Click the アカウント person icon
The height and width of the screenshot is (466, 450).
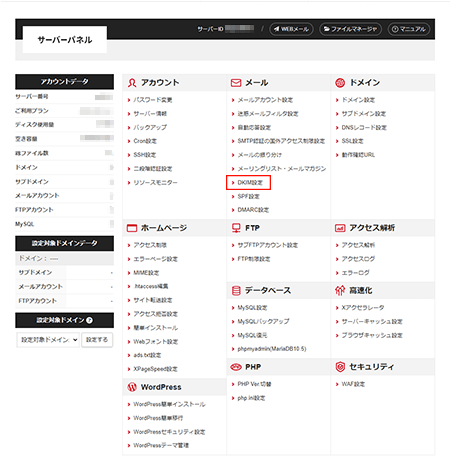132,83
